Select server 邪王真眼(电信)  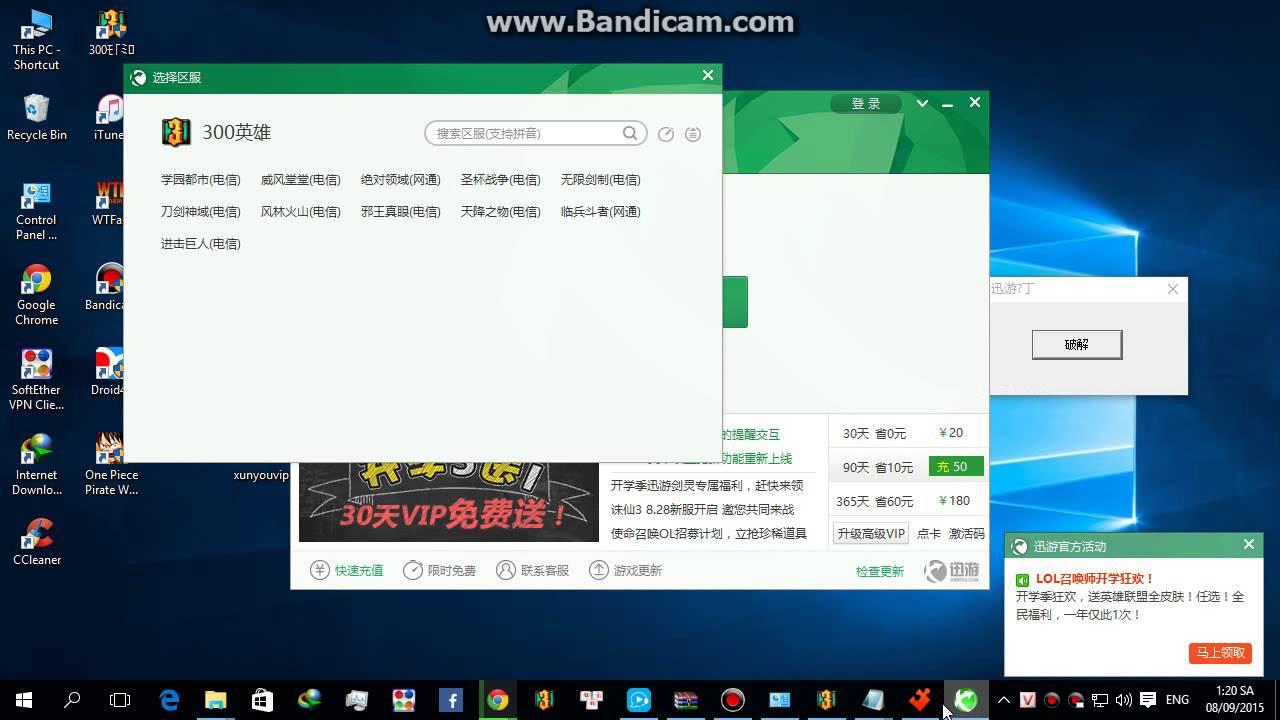point(401,212)
